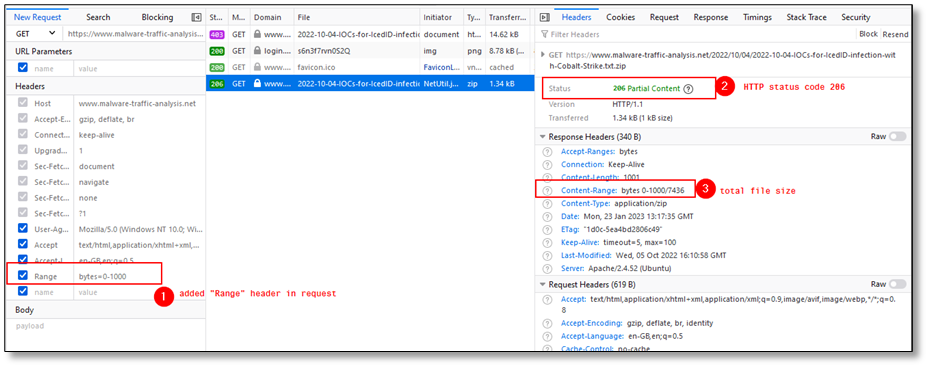This screenshot has width=929, height=368.
Task: Open the Content-Range header name link
Action: [589, 191]
